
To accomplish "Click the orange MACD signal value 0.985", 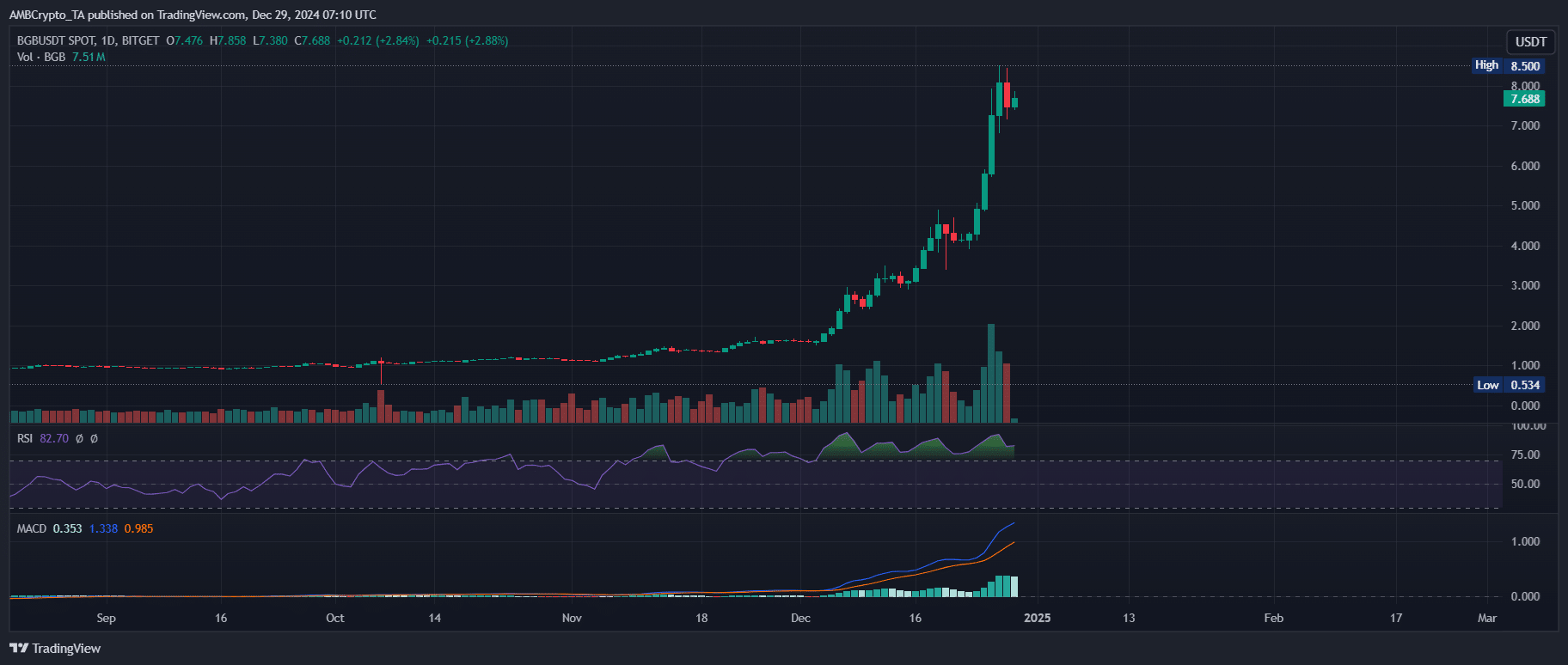I will 138,528.
